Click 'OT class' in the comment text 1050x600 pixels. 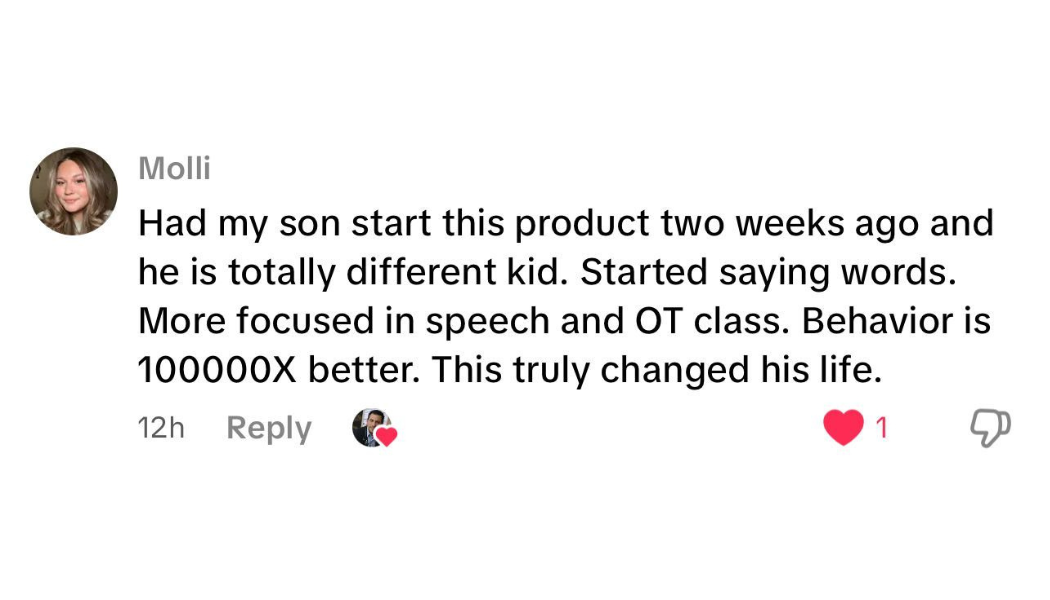point(709,321)
